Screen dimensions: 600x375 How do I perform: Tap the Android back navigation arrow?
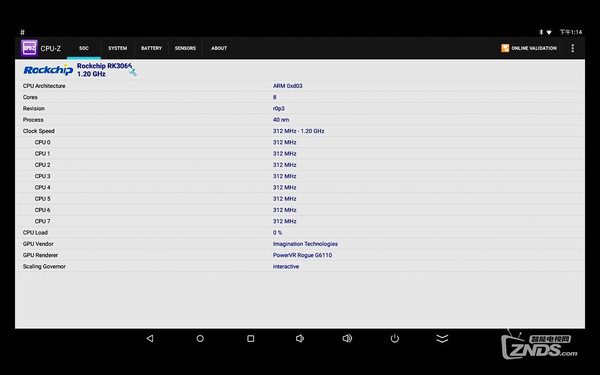[x=150, y=338]
